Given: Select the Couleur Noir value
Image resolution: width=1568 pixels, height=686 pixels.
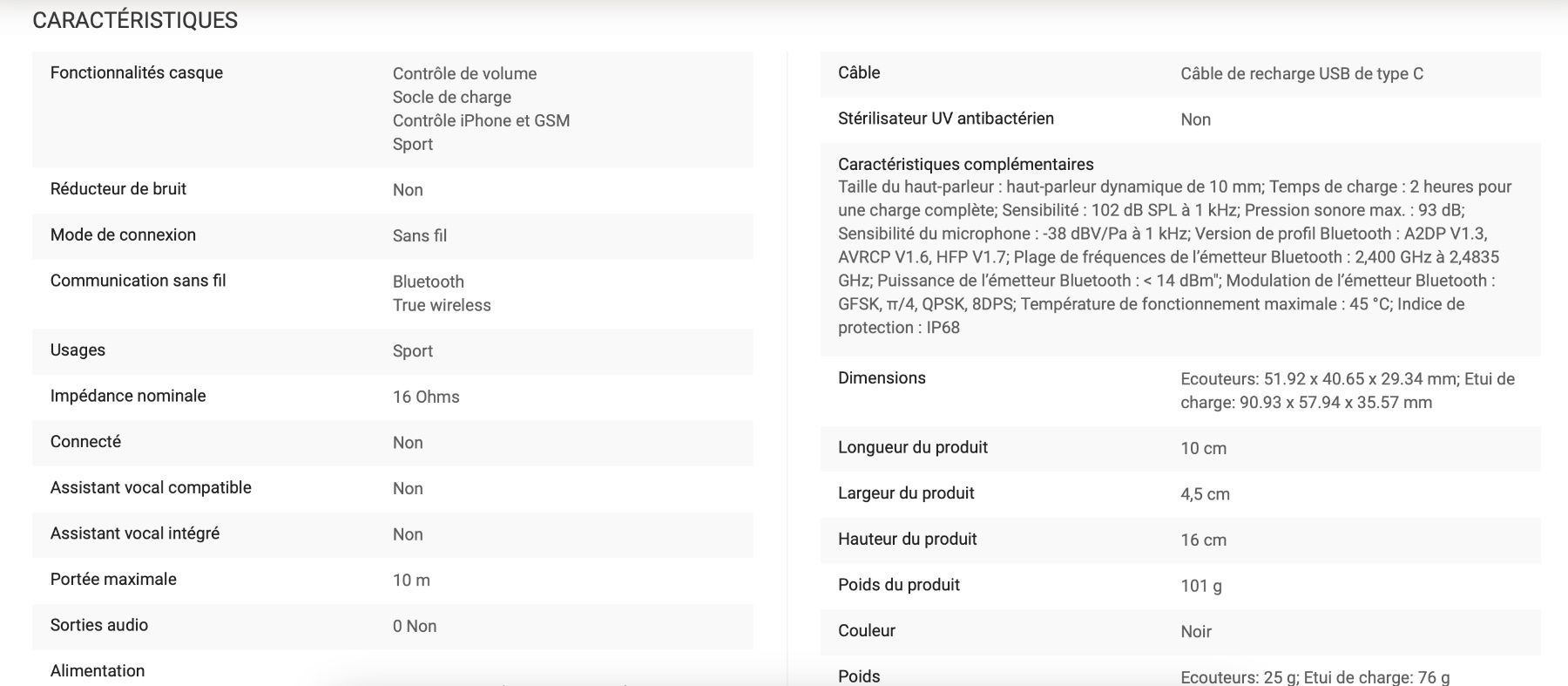Looking at the screenshot, I should 1196,631.
